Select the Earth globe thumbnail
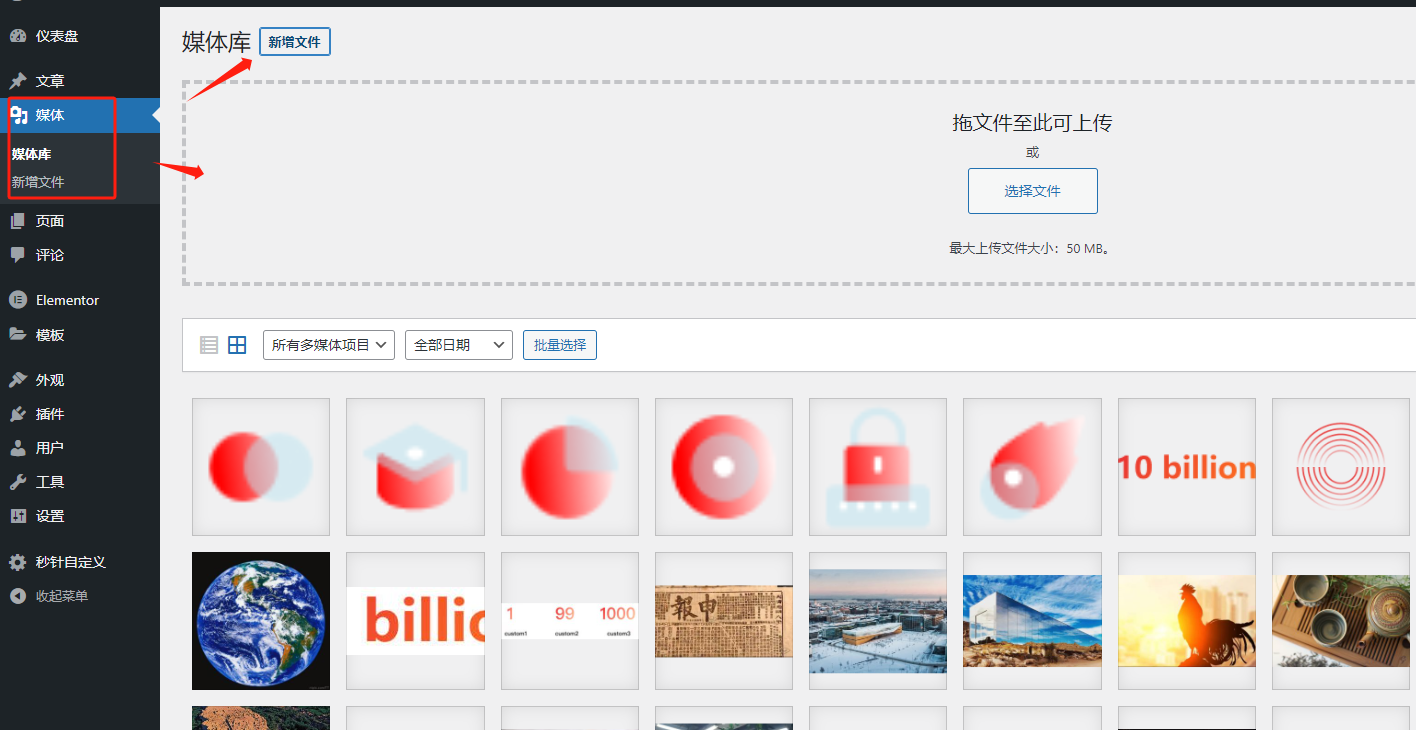Viewport: 1416px width, 730px height. [x=261, y=621]
